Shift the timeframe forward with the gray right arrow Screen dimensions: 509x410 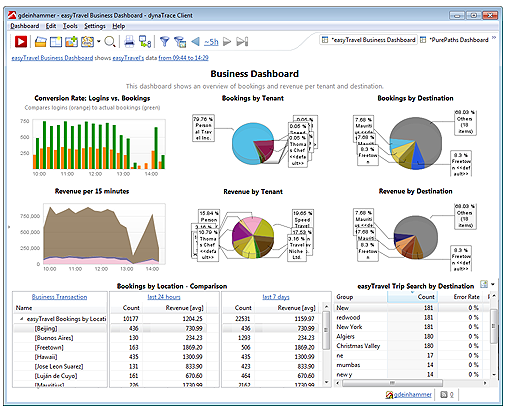227,42
